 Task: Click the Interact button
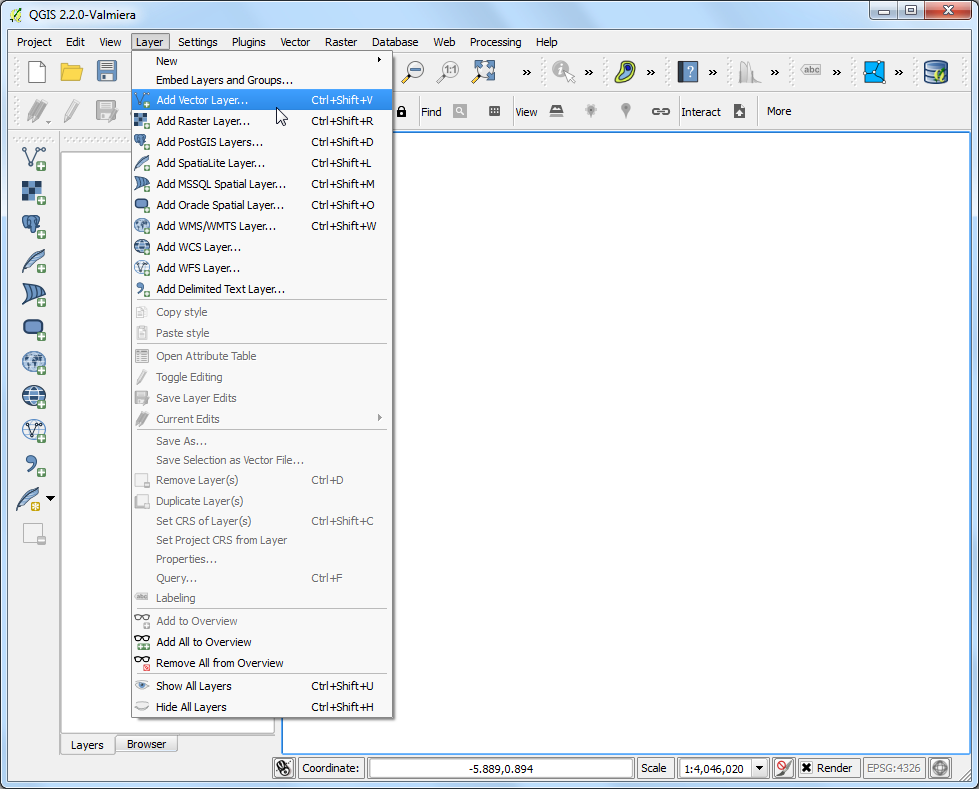(x=701, y=112)
